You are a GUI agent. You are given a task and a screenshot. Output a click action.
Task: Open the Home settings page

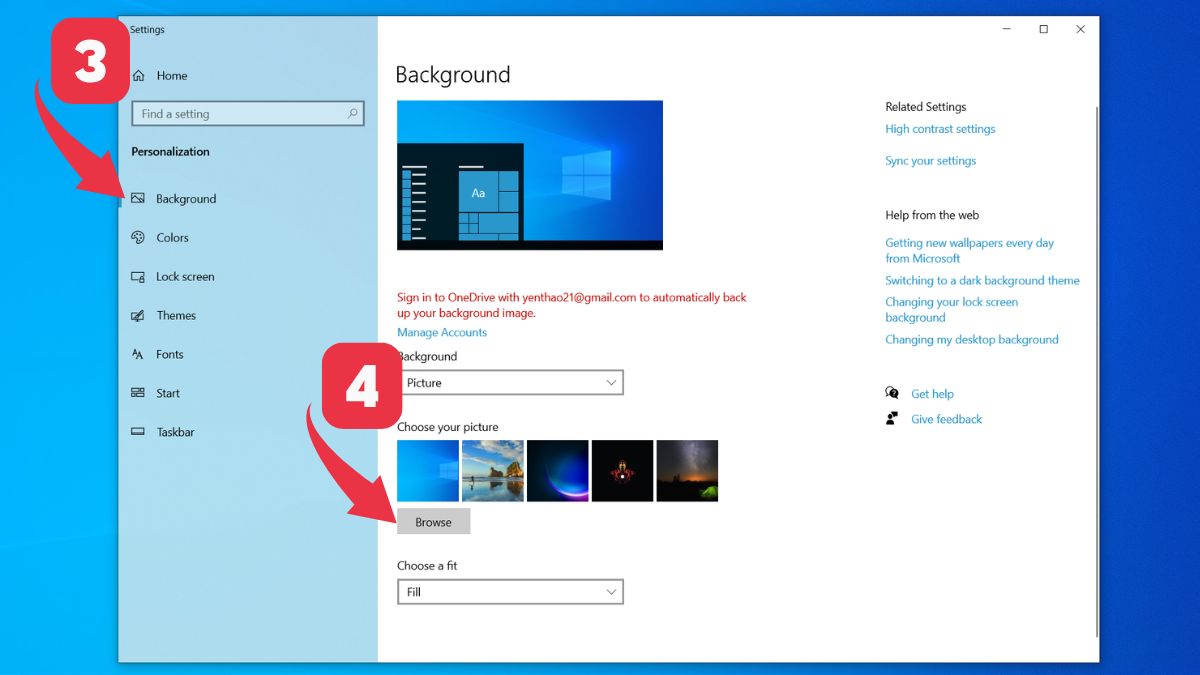pyautogui.click(x=172, y=76)
